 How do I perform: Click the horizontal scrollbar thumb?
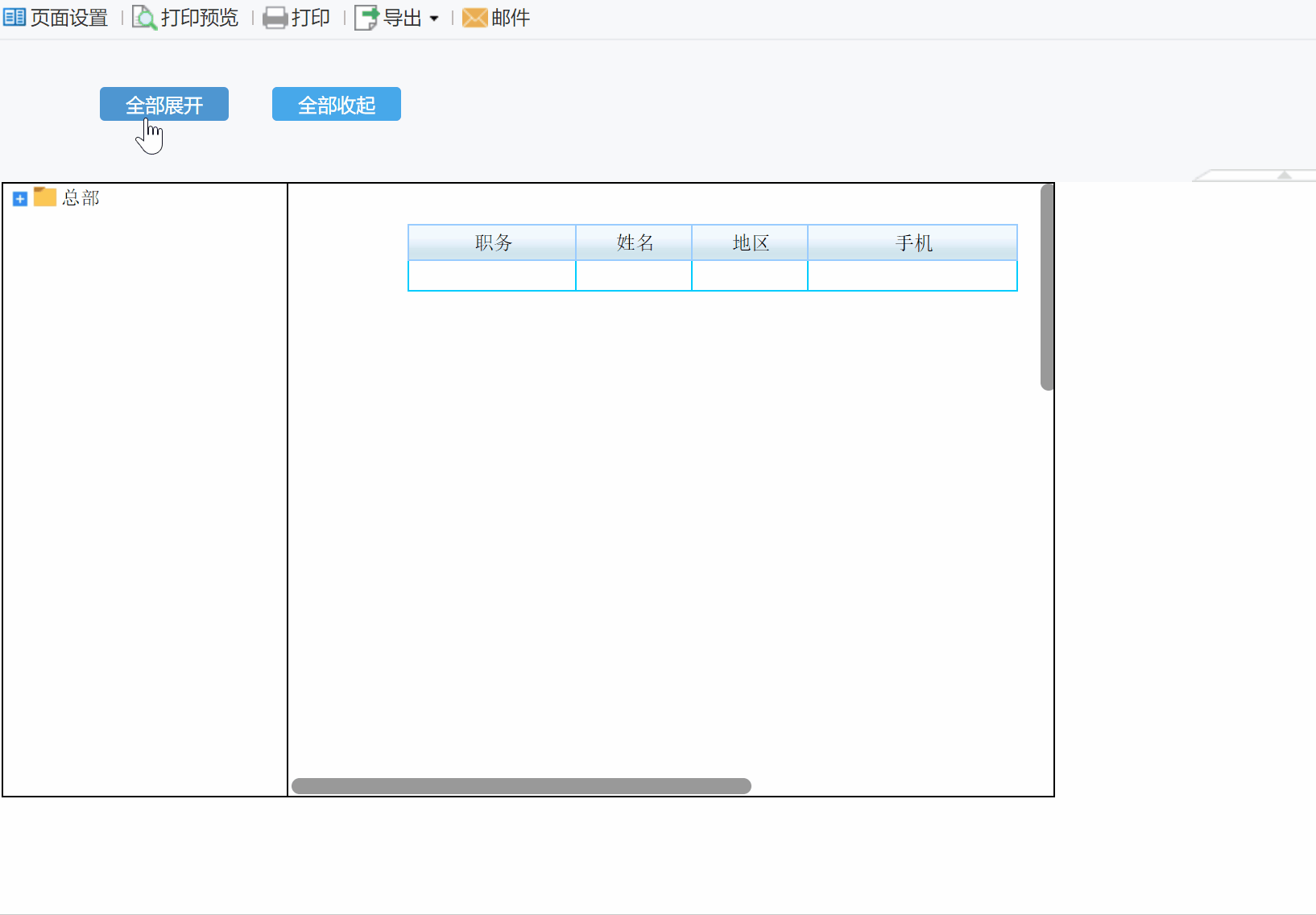[521, 786]
